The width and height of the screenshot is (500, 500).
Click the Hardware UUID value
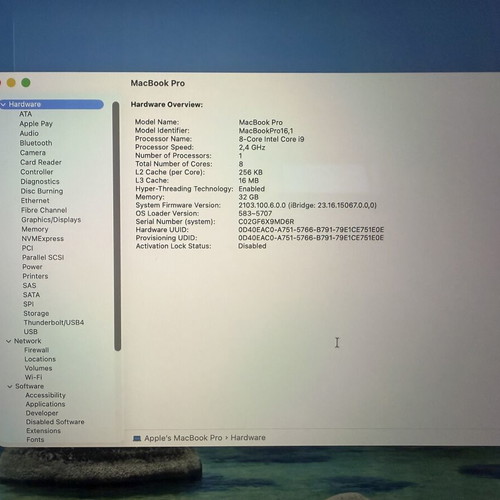pyautogui.click(x=311, y=230)
